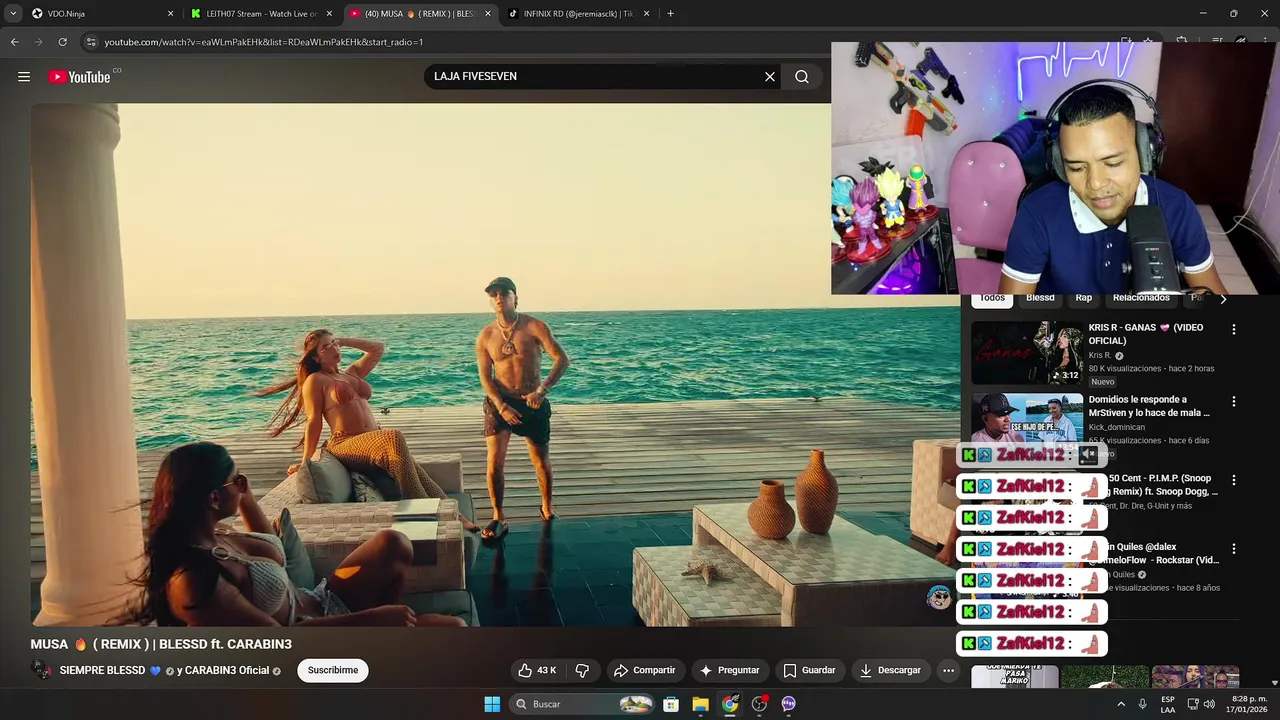Open options menu for Rockstar video

1233,549
